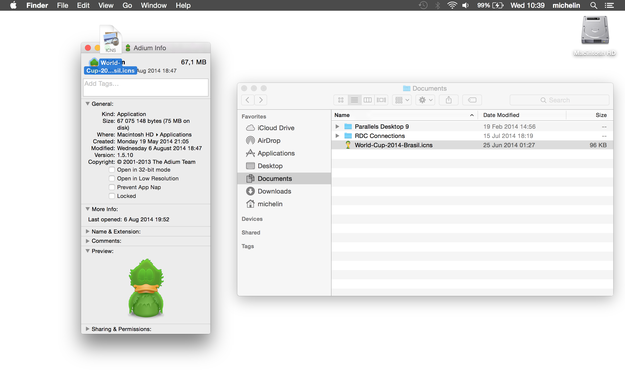Expand the RDC Connections folder
Image resolution: width=625 pixels, height=390 pixels.
click(337, 136)
